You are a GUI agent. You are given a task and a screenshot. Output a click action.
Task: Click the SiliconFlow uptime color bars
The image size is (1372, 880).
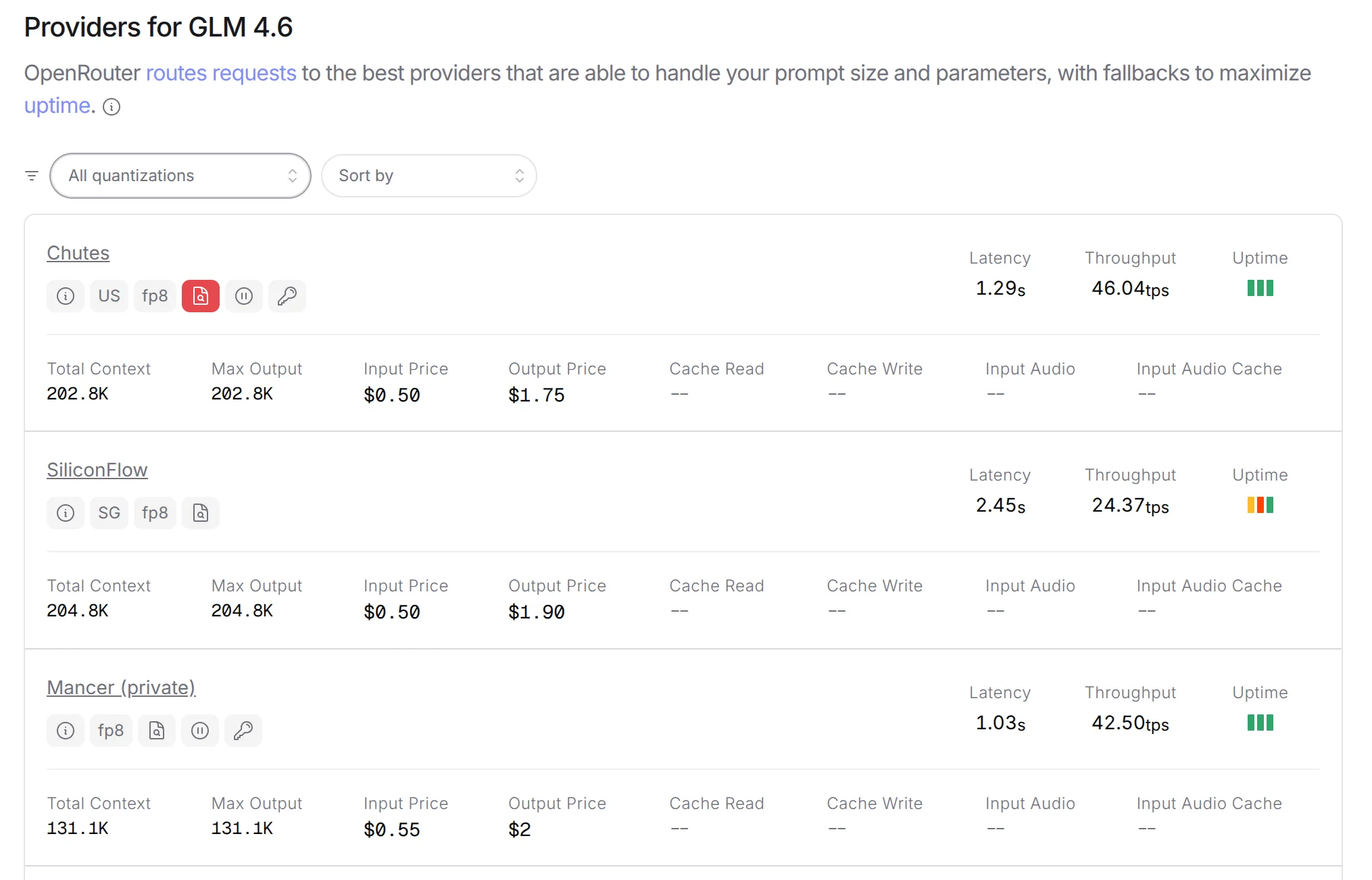point(1260,505)
